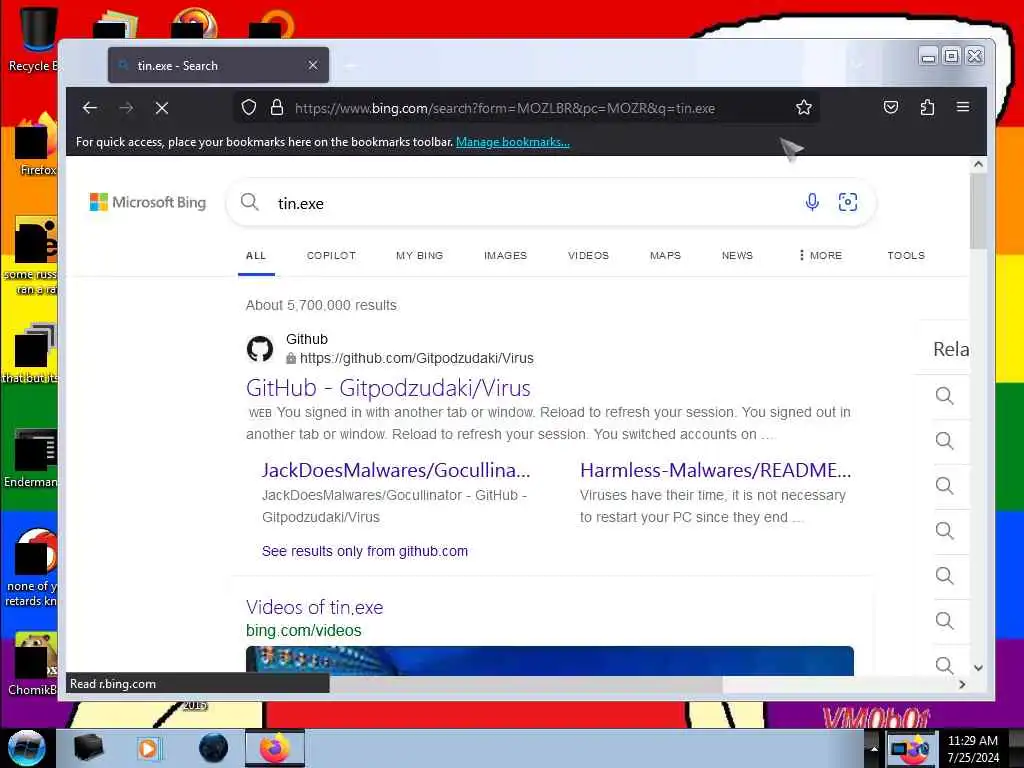Click the first related search magnifier
Screen dimensions: 1024x768
(944, 396)
